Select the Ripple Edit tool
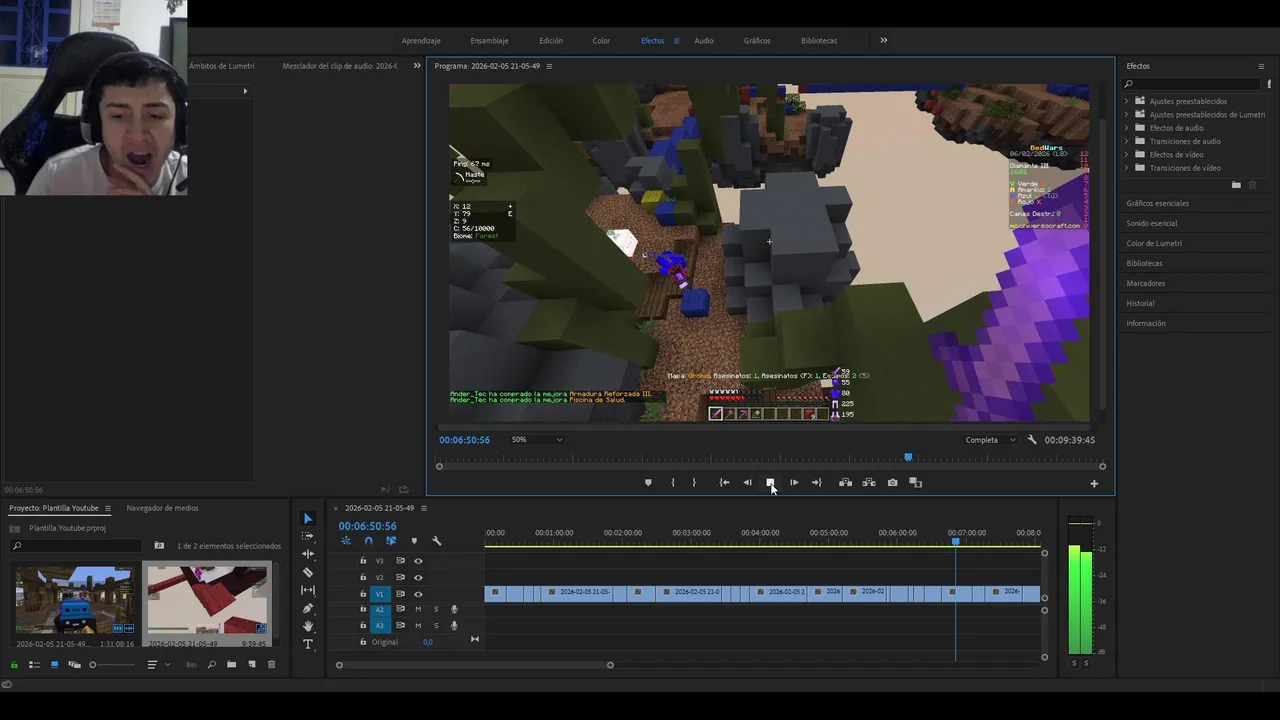 click(308, 554)
